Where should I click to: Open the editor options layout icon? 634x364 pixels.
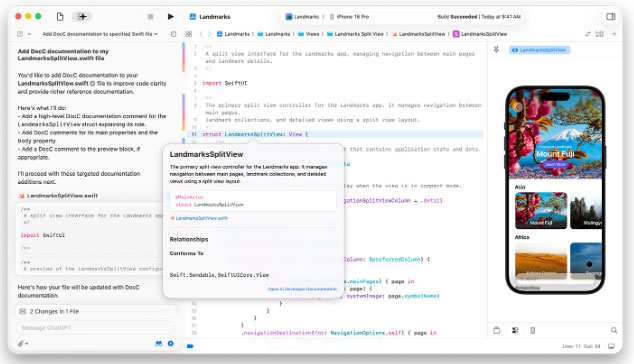(x=599, y=34)
